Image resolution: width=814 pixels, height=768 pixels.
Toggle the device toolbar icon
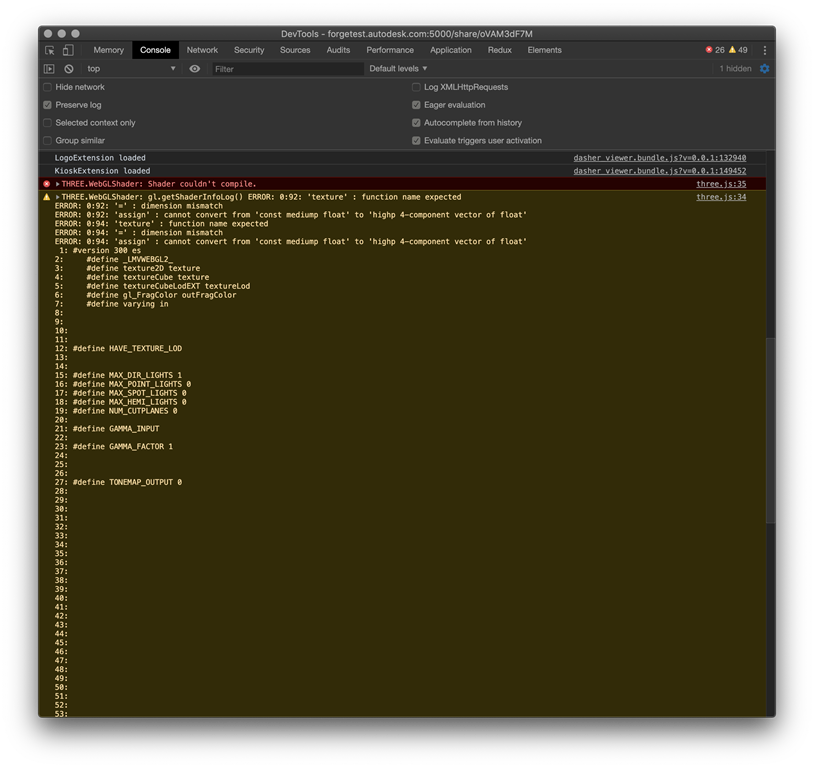click(68, 50)
